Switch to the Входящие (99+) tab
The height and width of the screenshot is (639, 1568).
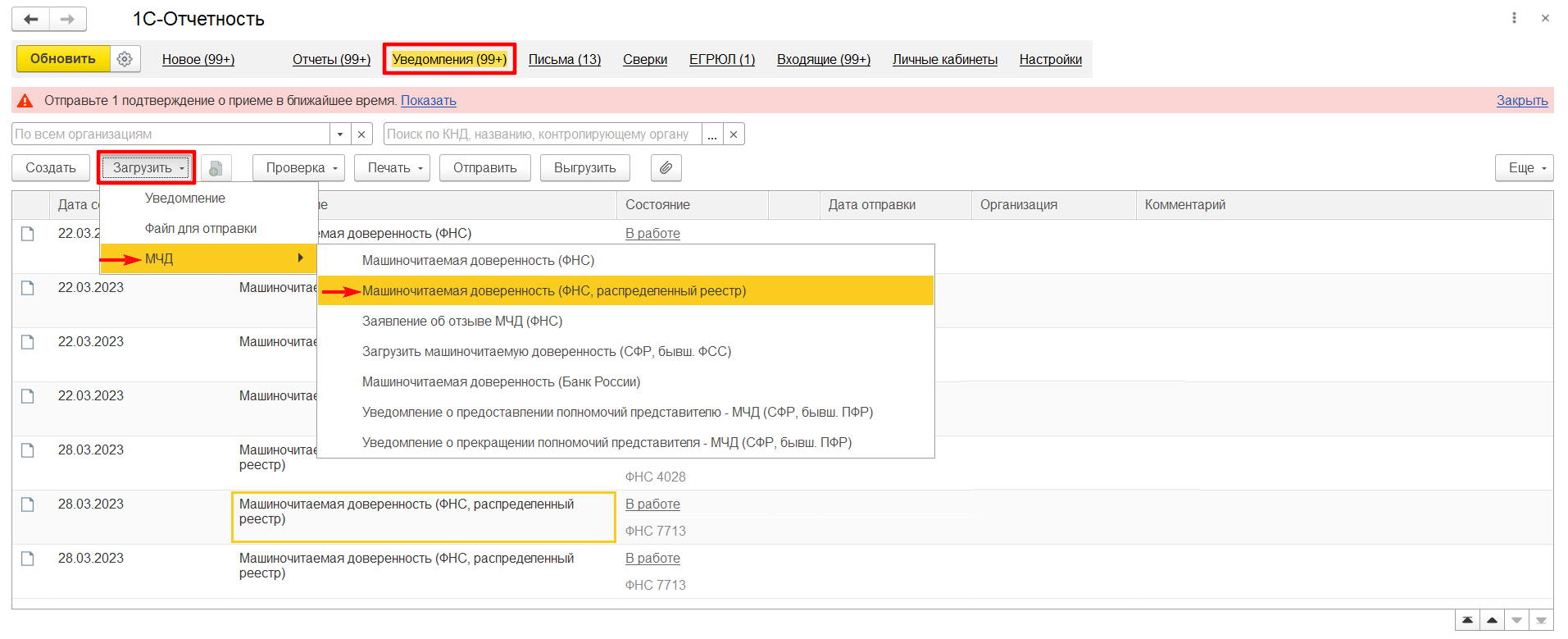[824, 59]
